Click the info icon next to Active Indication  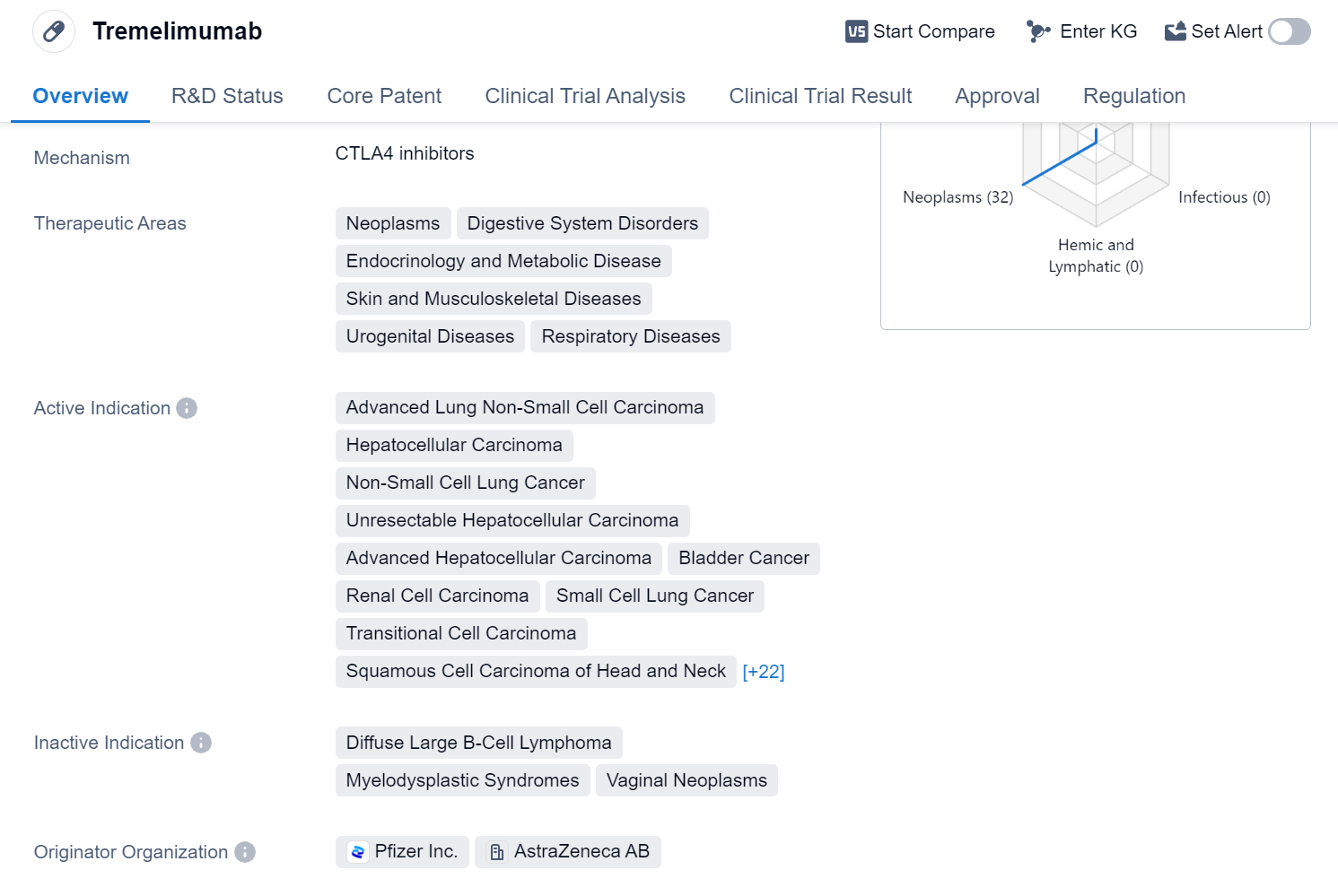(187, 408)
